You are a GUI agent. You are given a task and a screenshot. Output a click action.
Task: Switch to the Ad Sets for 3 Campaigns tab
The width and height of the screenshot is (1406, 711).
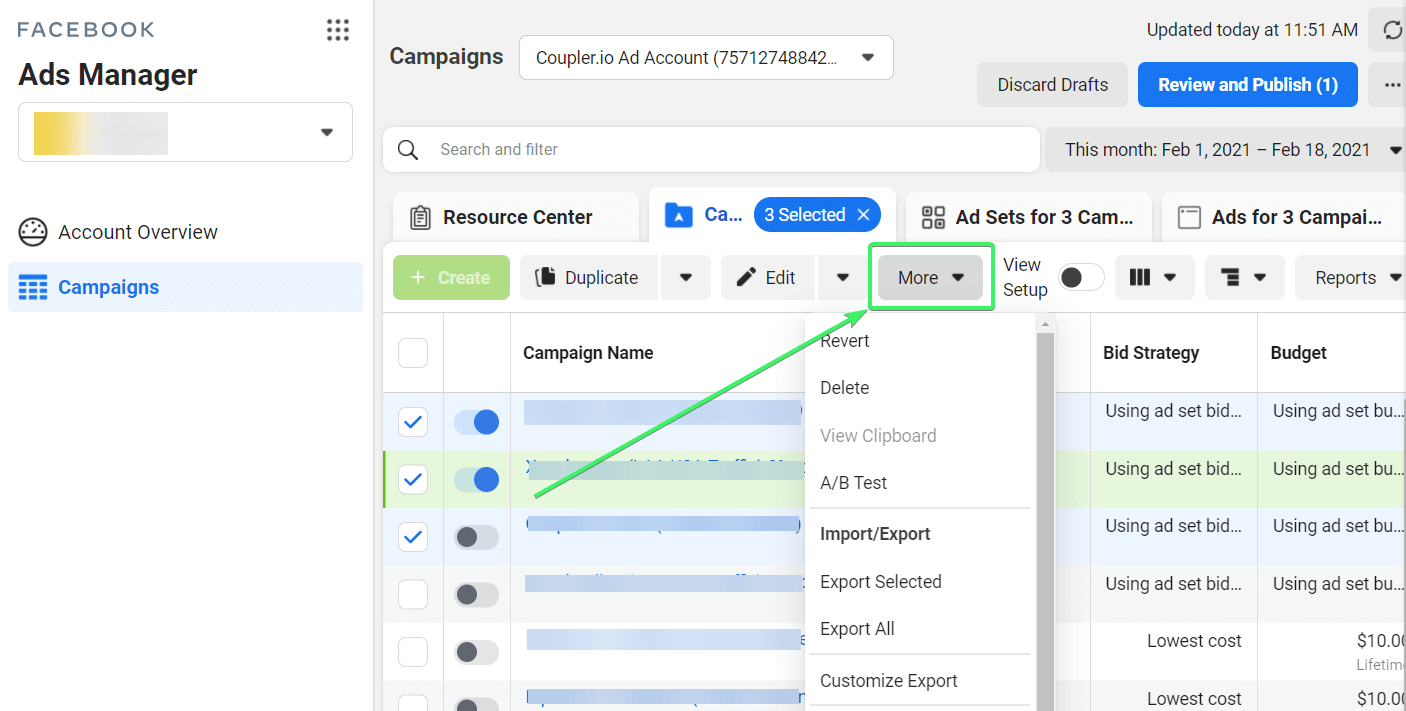pos(1029,217)
